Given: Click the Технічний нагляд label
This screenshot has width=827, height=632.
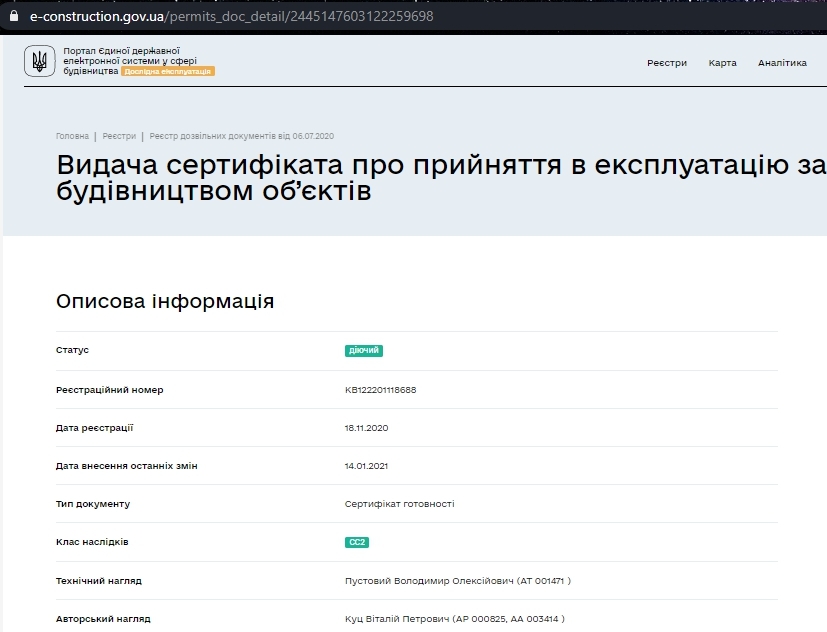Looking at the screenshot, I should point(99,581).
